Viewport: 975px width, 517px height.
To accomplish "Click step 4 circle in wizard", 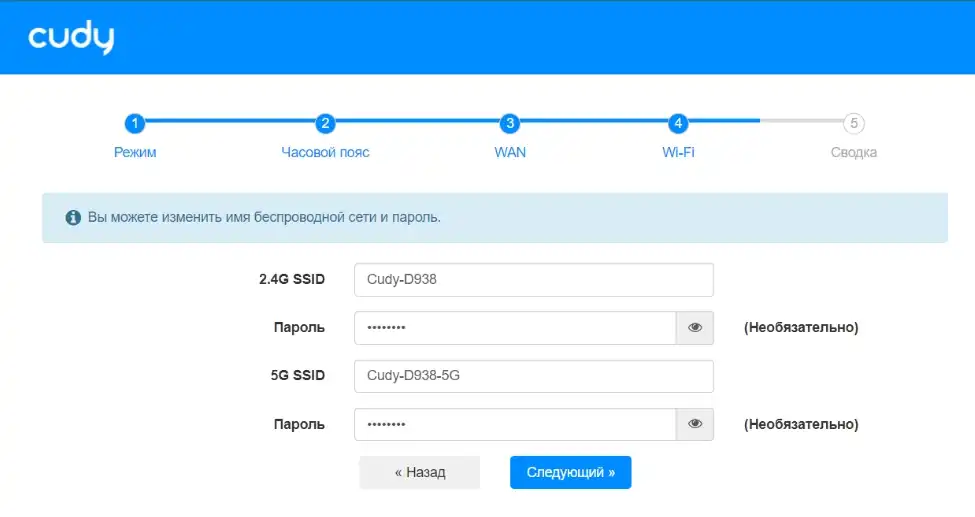I will tap(678, 124).
